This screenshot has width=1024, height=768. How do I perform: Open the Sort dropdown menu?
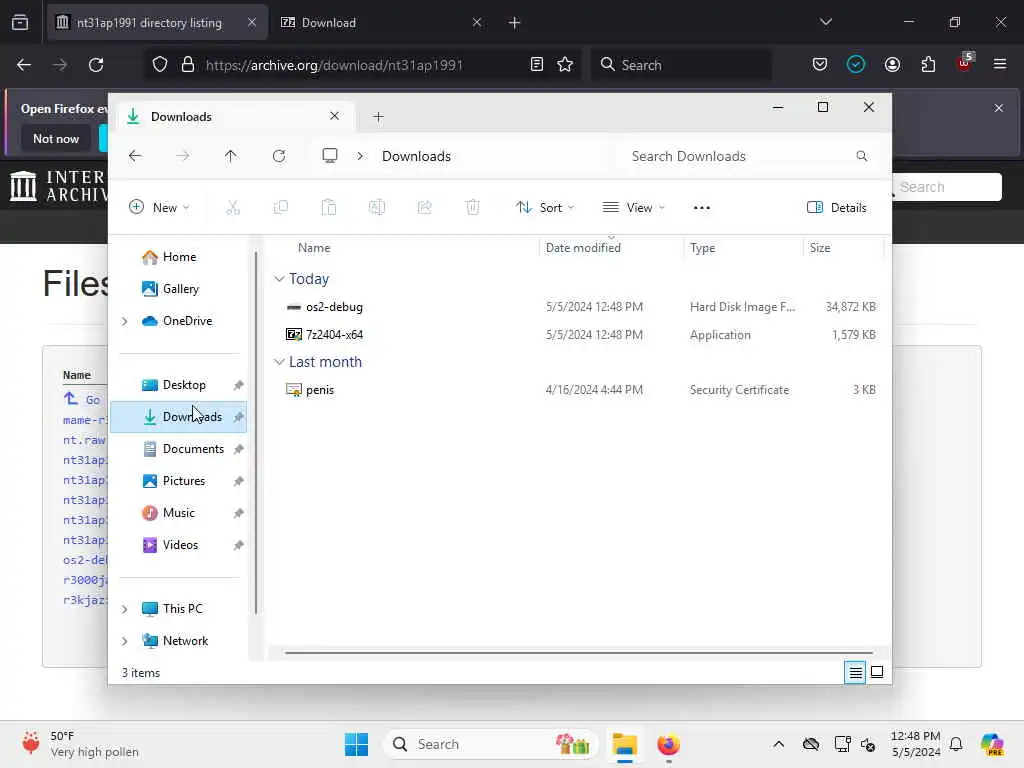[x=545, y=208]
